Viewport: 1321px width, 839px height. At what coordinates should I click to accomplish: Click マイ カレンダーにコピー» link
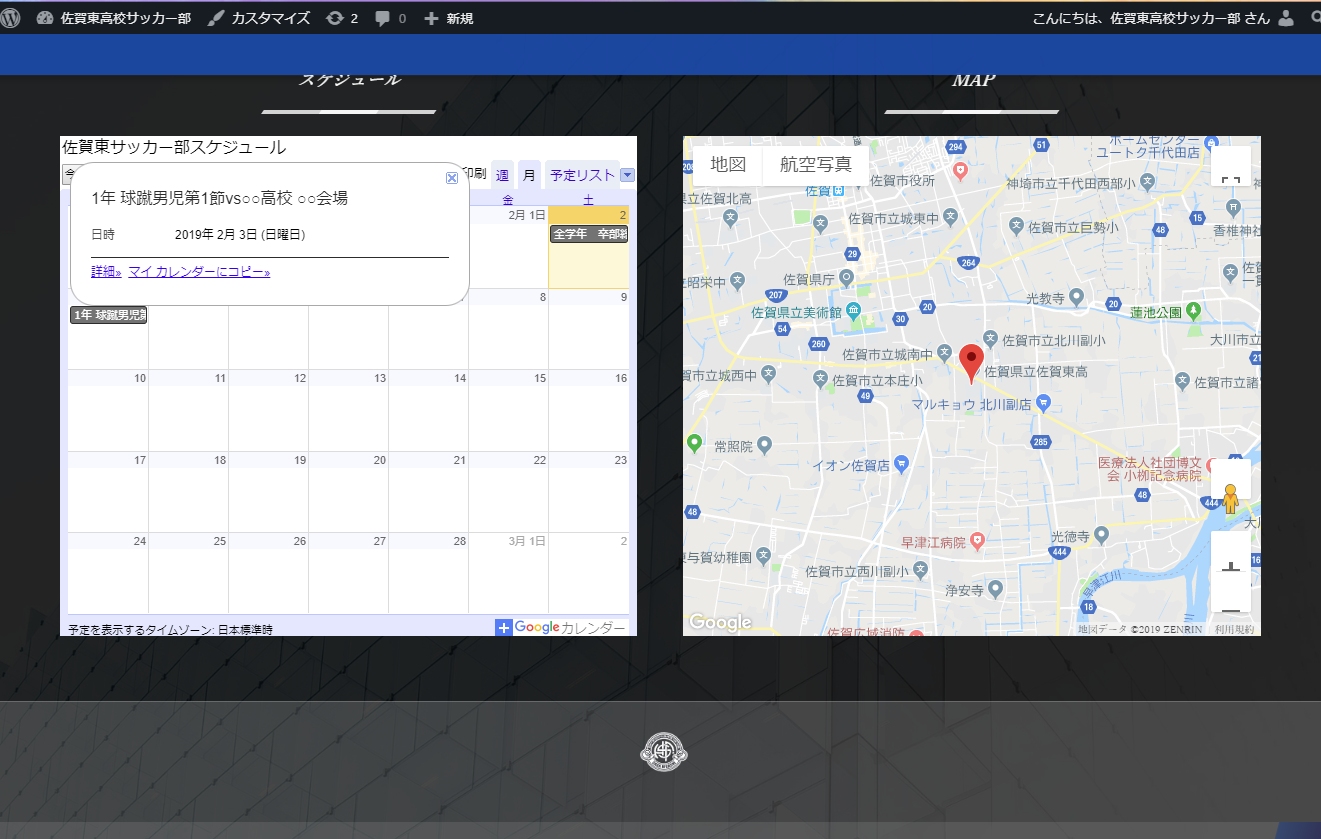click(x=199, y=271)
